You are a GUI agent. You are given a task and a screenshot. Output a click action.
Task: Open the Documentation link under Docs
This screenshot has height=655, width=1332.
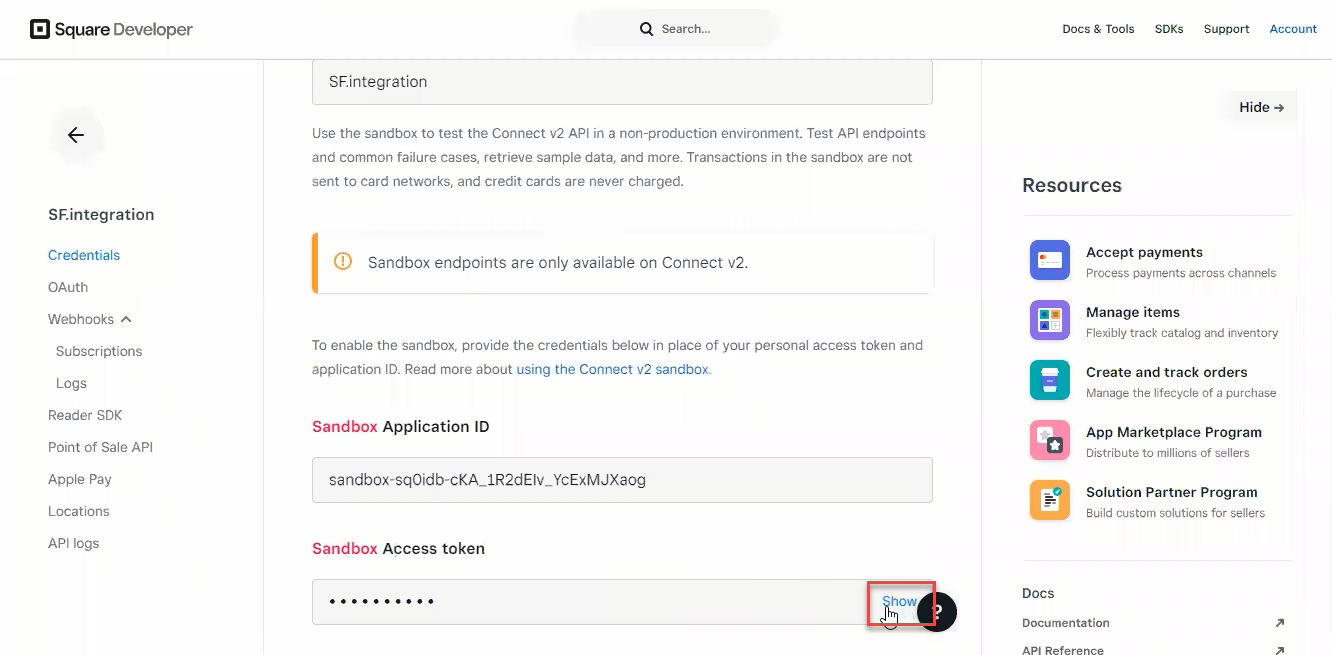pyautogui.click(x=1066, y=623)
